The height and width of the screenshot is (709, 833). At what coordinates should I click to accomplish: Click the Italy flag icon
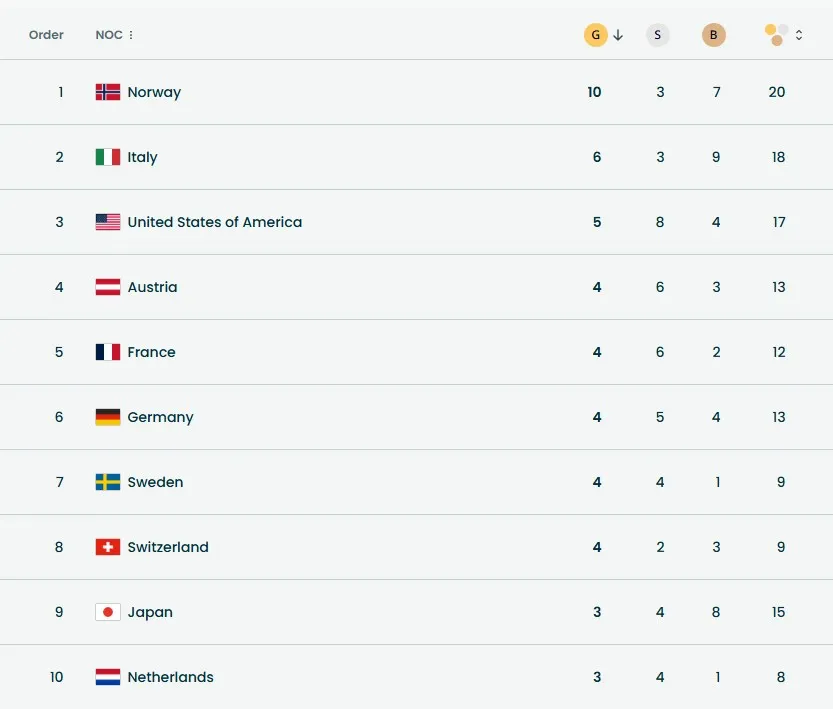pyautogui.click(x=108, y=157)
